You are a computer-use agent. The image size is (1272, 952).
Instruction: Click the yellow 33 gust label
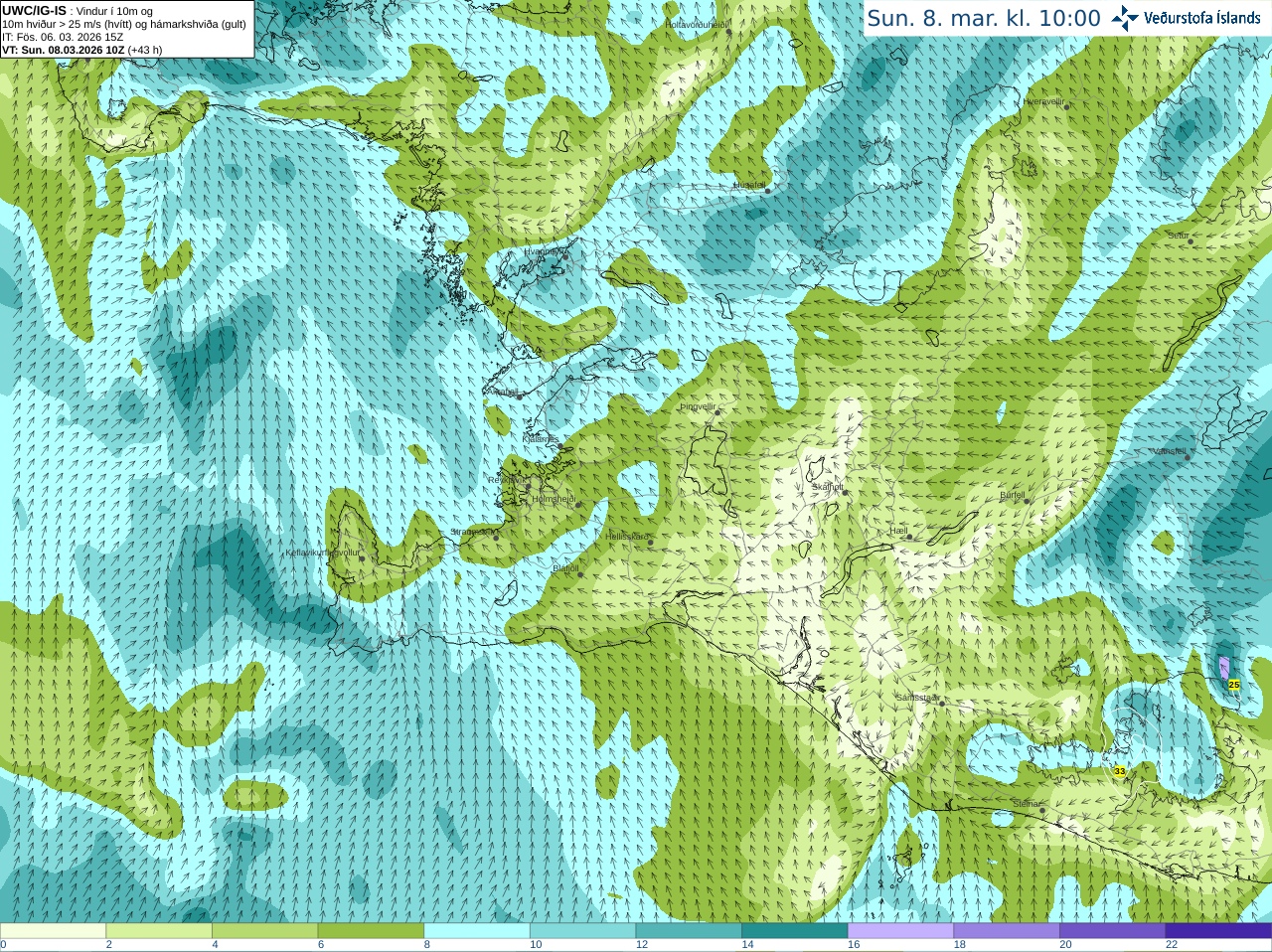(x=1120, y=771)
